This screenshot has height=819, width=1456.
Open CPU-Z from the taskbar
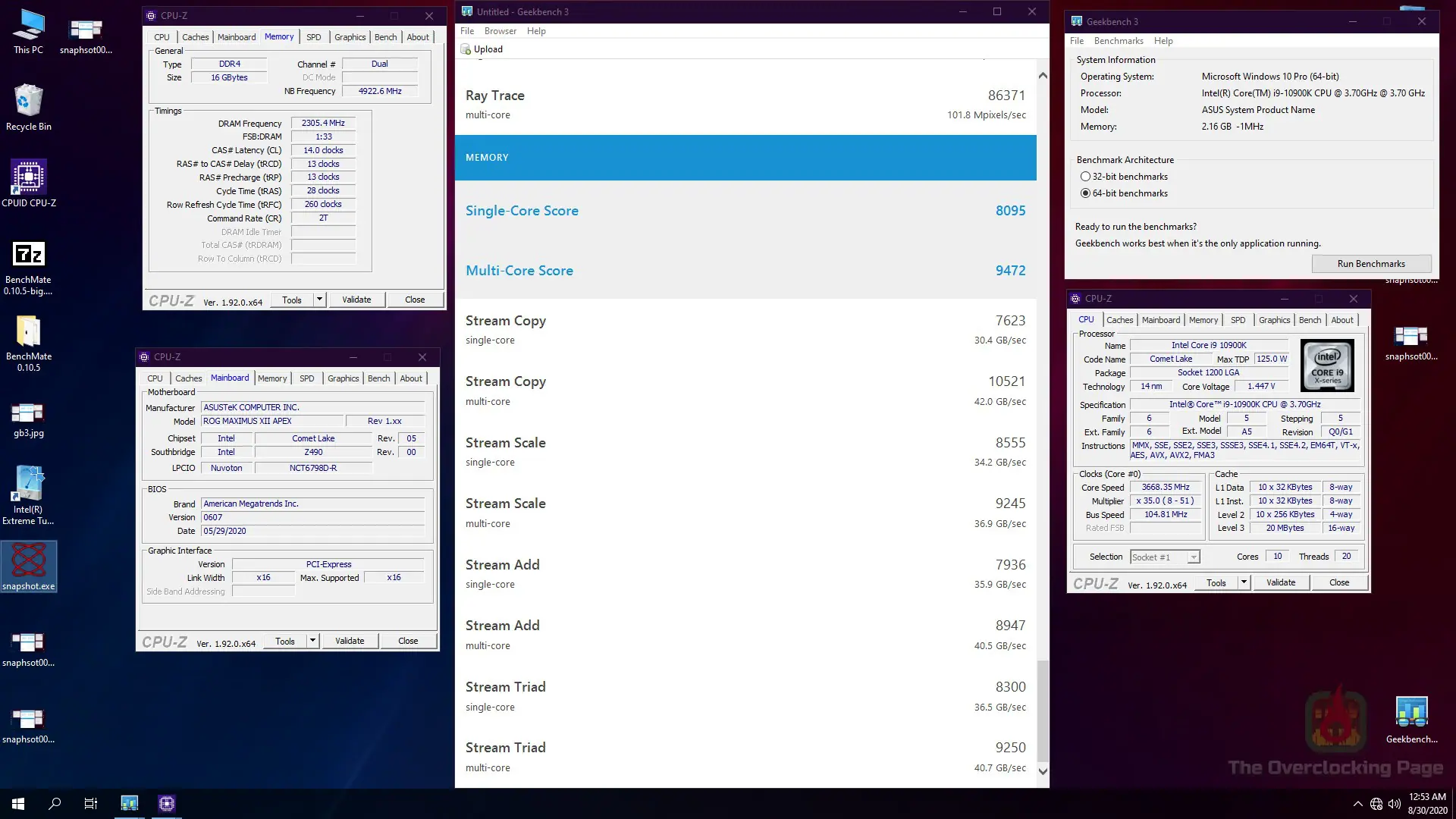point(167,803)
